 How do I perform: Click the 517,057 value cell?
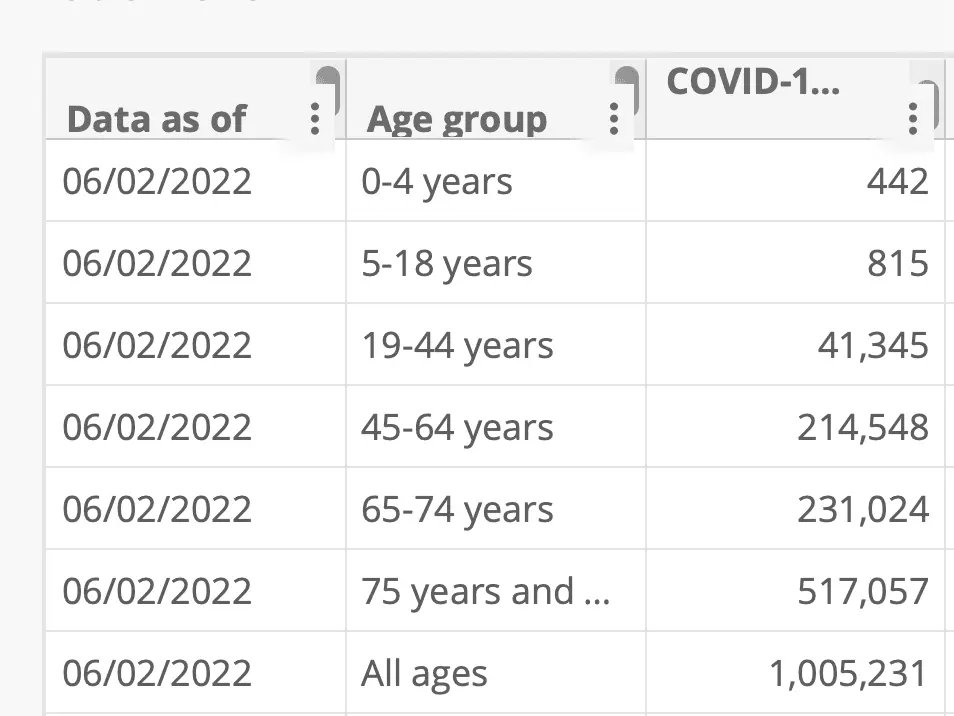[x=863, y=592]
